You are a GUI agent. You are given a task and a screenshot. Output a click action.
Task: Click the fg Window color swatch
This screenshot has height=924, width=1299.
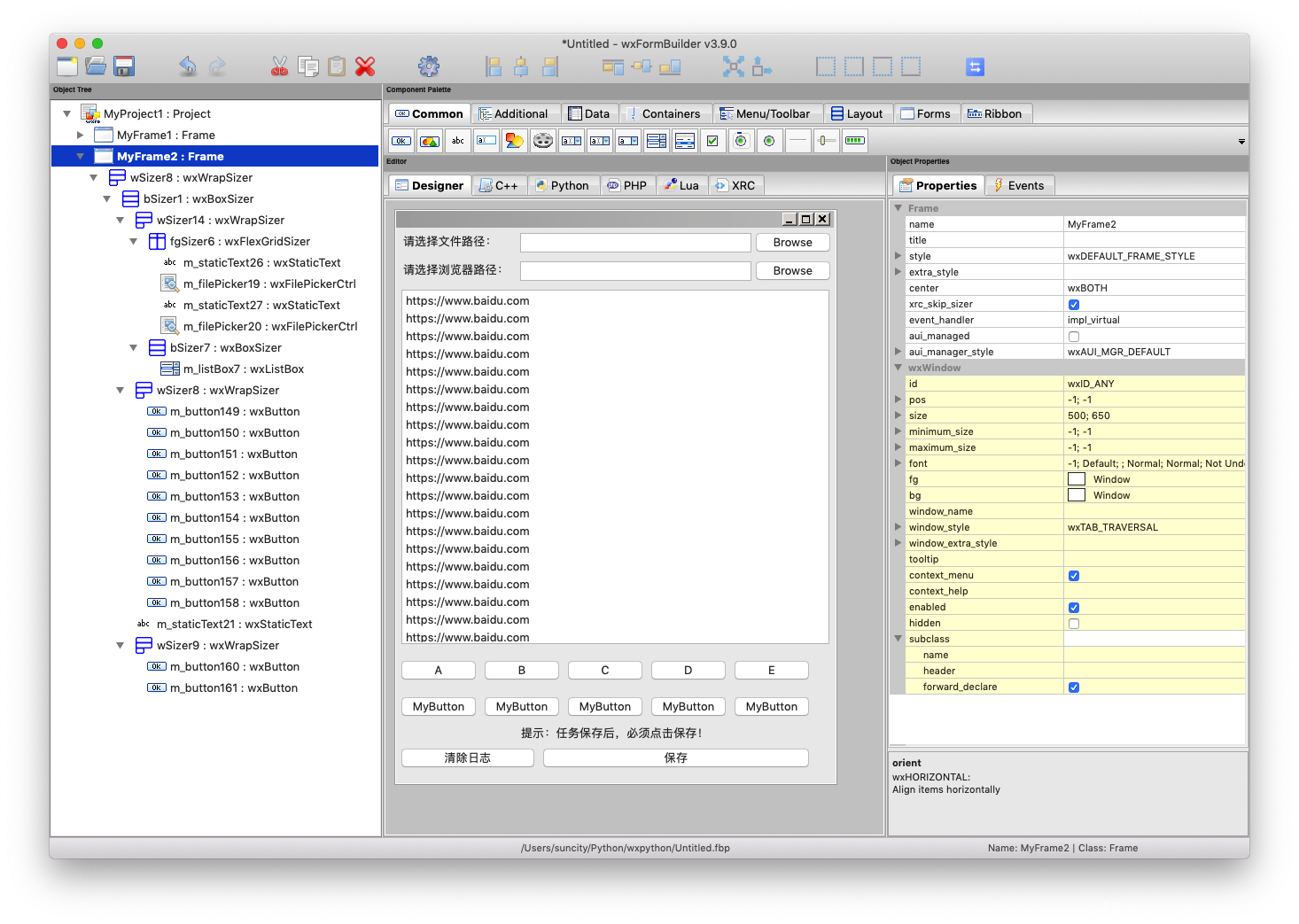coord(1076,478)
